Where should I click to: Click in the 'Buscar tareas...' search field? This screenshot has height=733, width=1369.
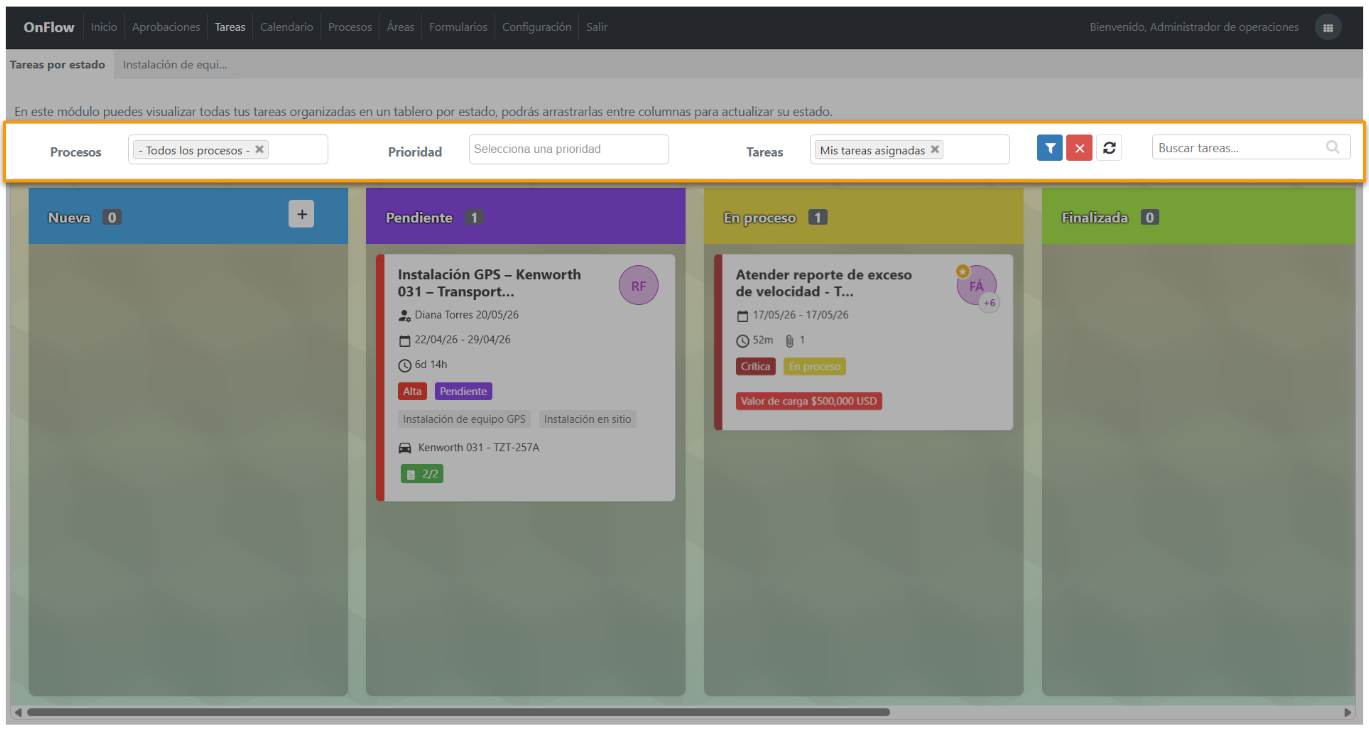click(1251, 147)
